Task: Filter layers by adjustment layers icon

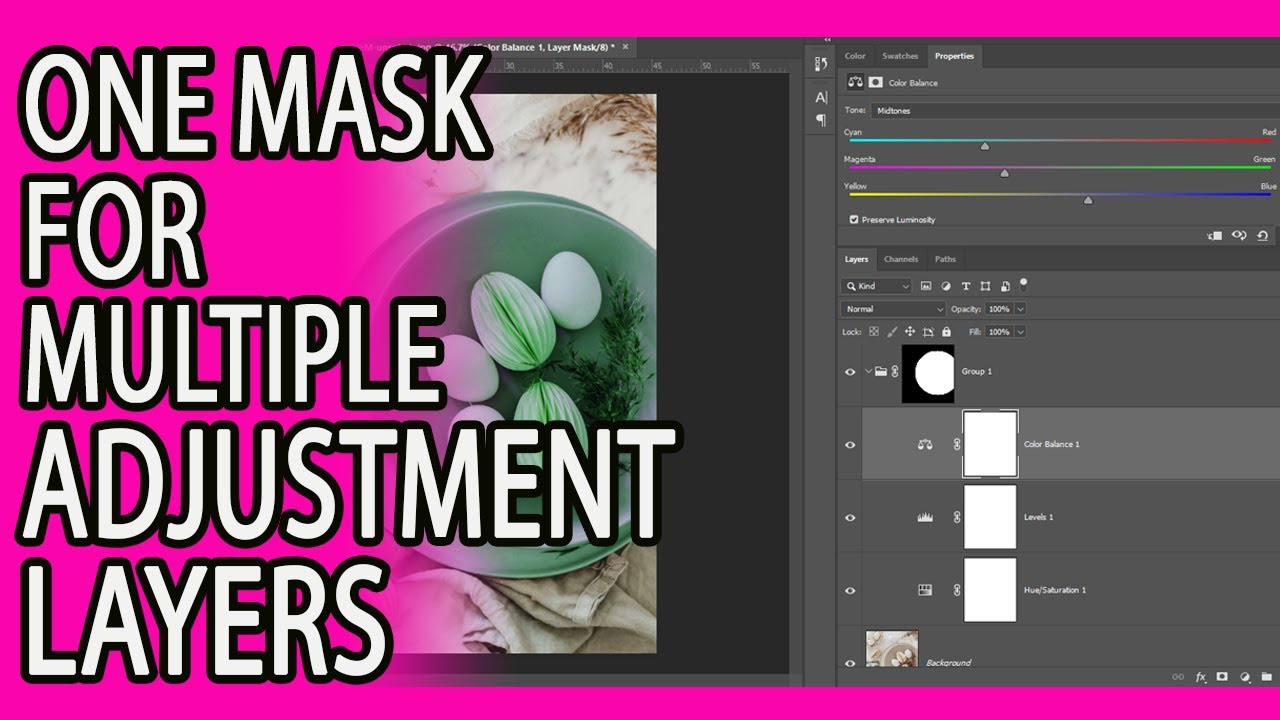Action: coord(946,286)
